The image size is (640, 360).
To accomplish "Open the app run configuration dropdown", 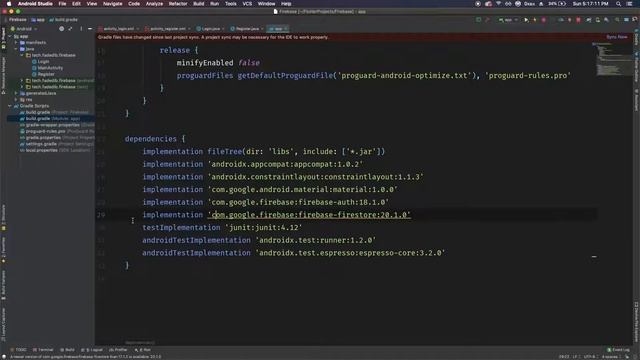I will point(508,20).
